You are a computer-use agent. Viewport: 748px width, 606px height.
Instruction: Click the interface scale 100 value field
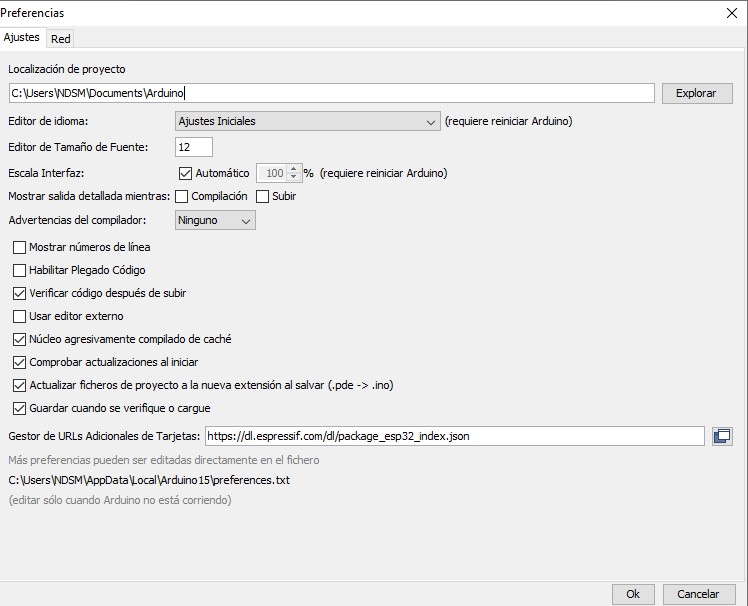[272, 173]
